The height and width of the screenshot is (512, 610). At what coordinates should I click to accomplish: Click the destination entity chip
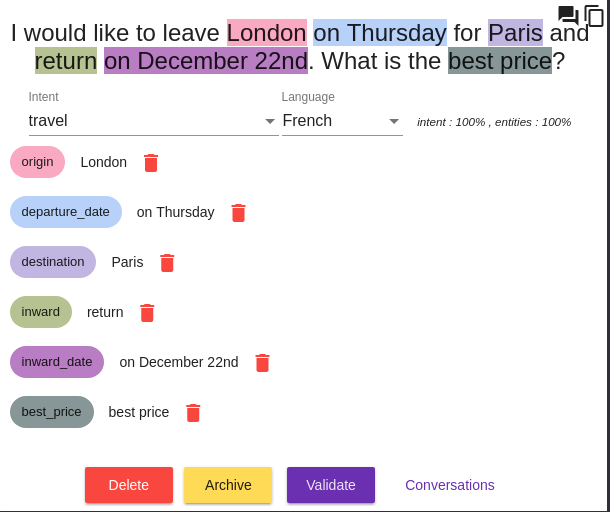pos(53,262)
